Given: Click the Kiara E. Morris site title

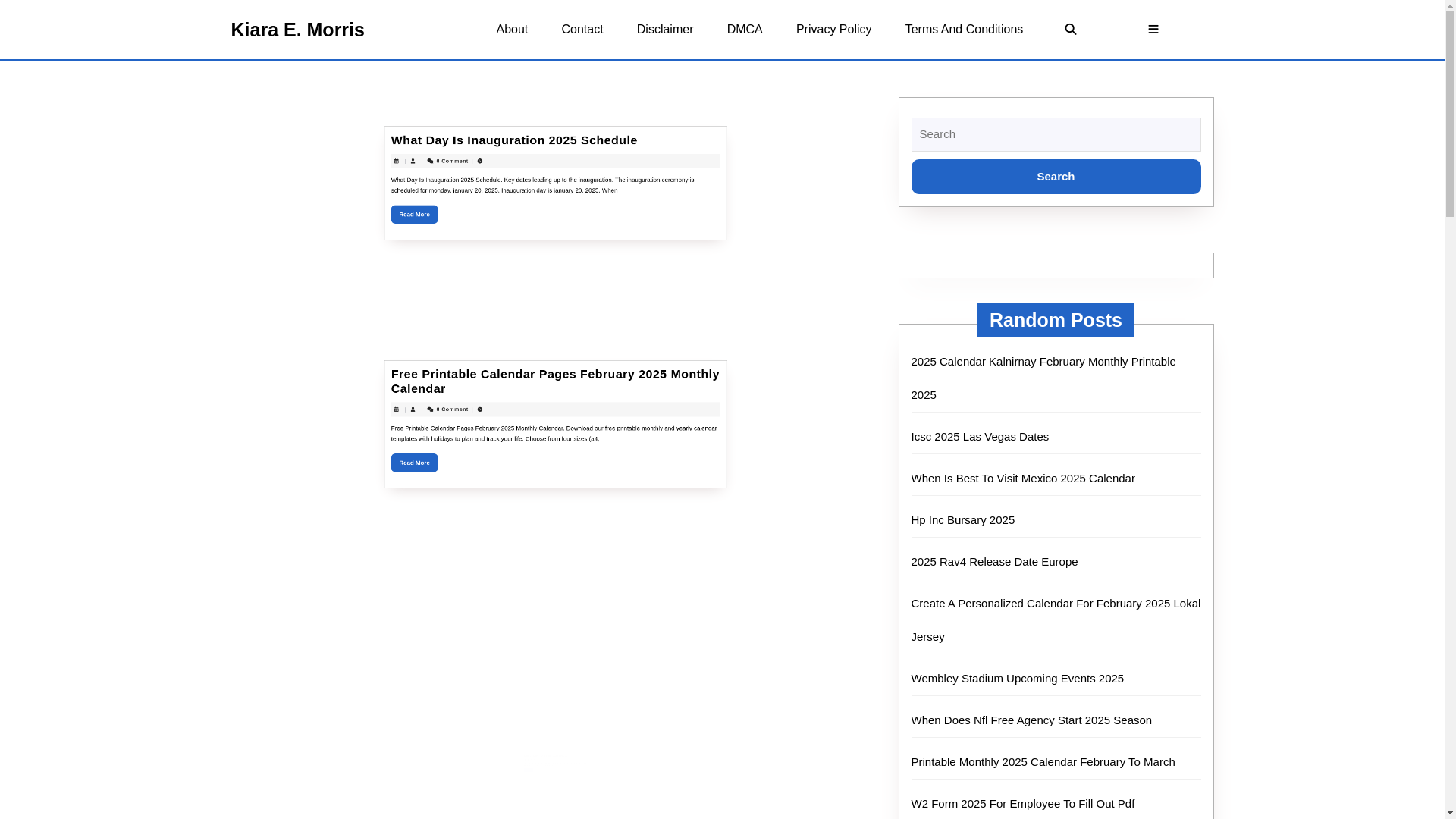Looking at the screenshot, I should (297, 30).
